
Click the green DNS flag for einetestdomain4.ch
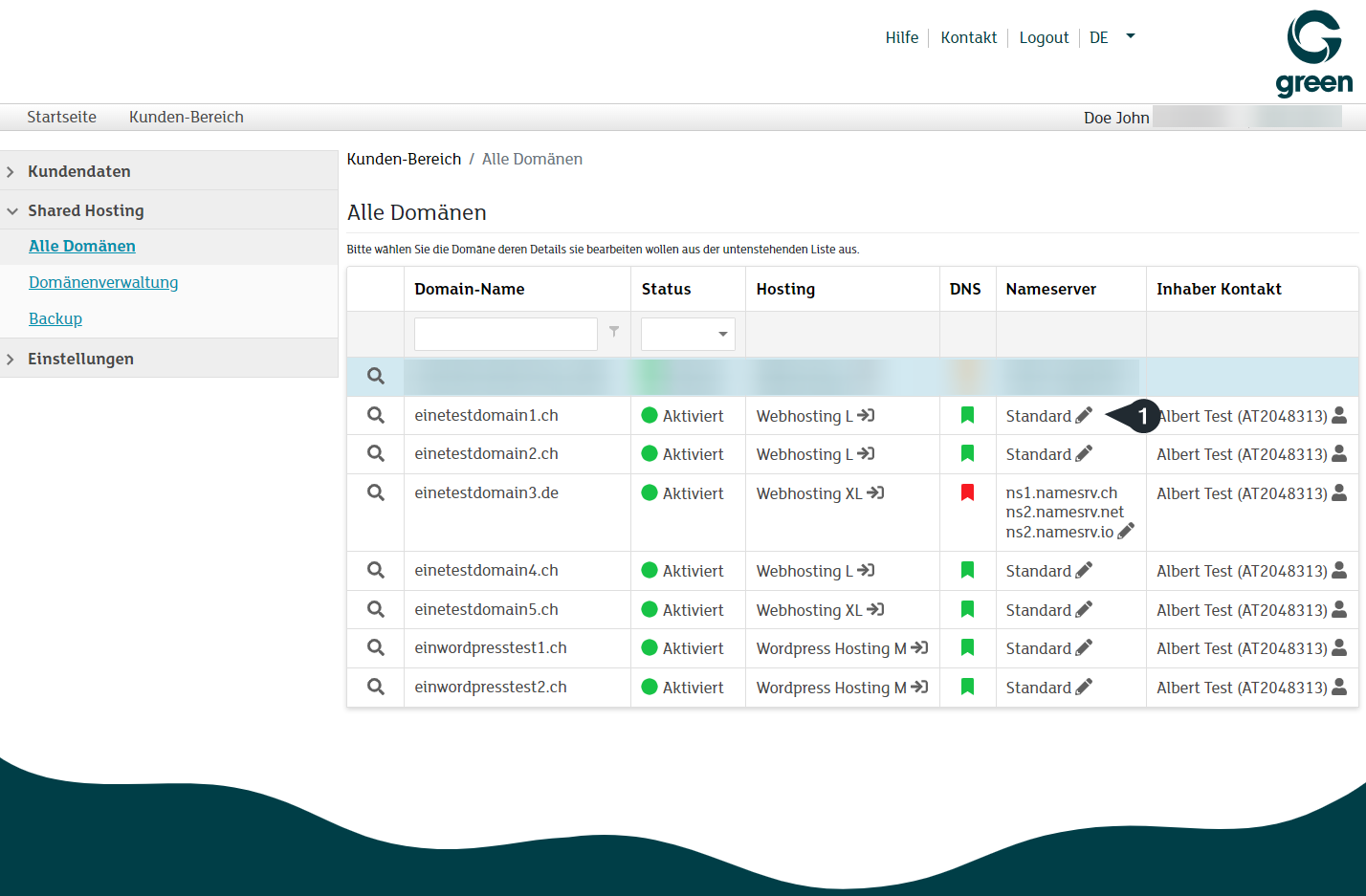967,569
